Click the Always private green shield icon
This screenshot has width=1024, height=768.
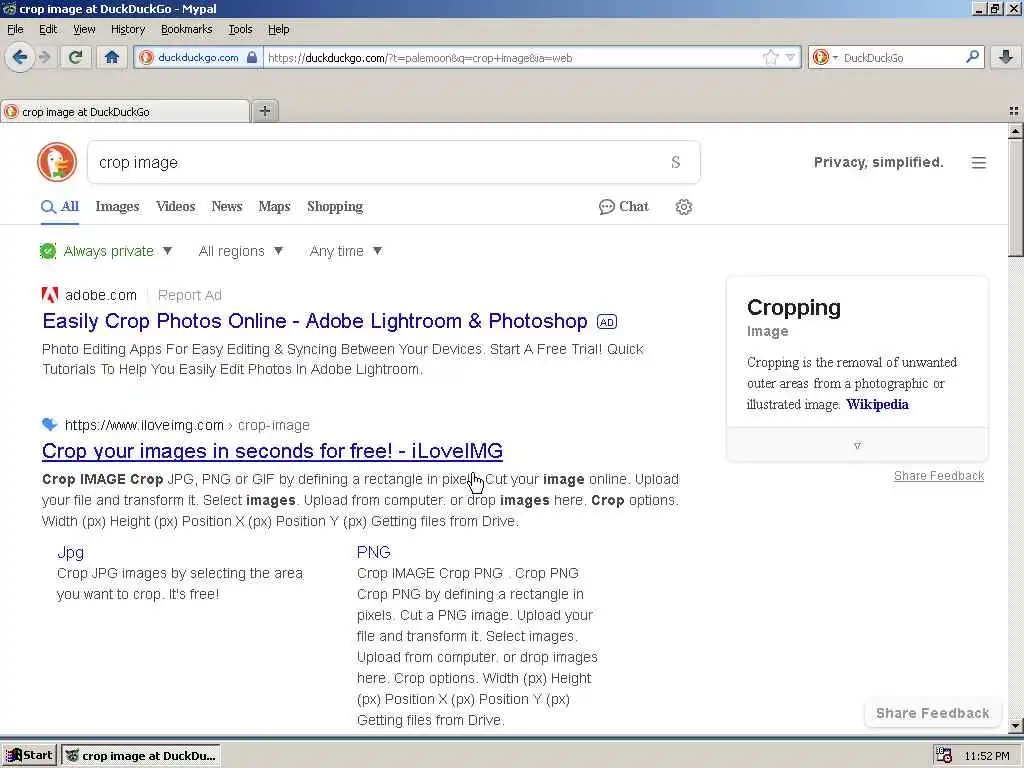tap(48, 251)
